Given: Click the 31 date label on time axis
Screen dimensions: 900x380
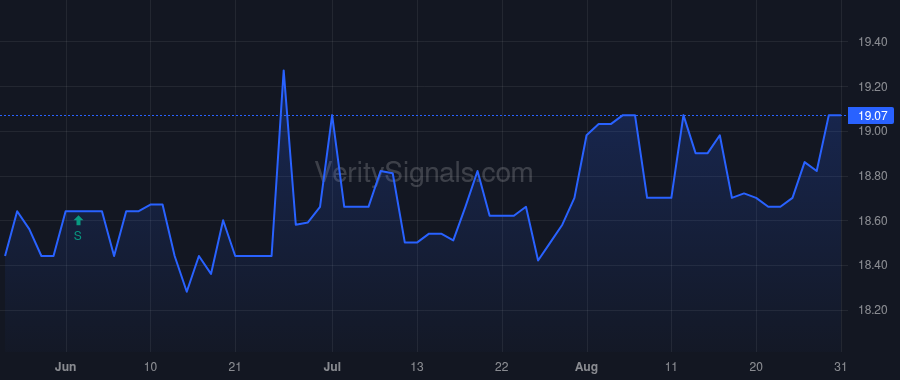Looking at the screenshot, I should point(841,367).
